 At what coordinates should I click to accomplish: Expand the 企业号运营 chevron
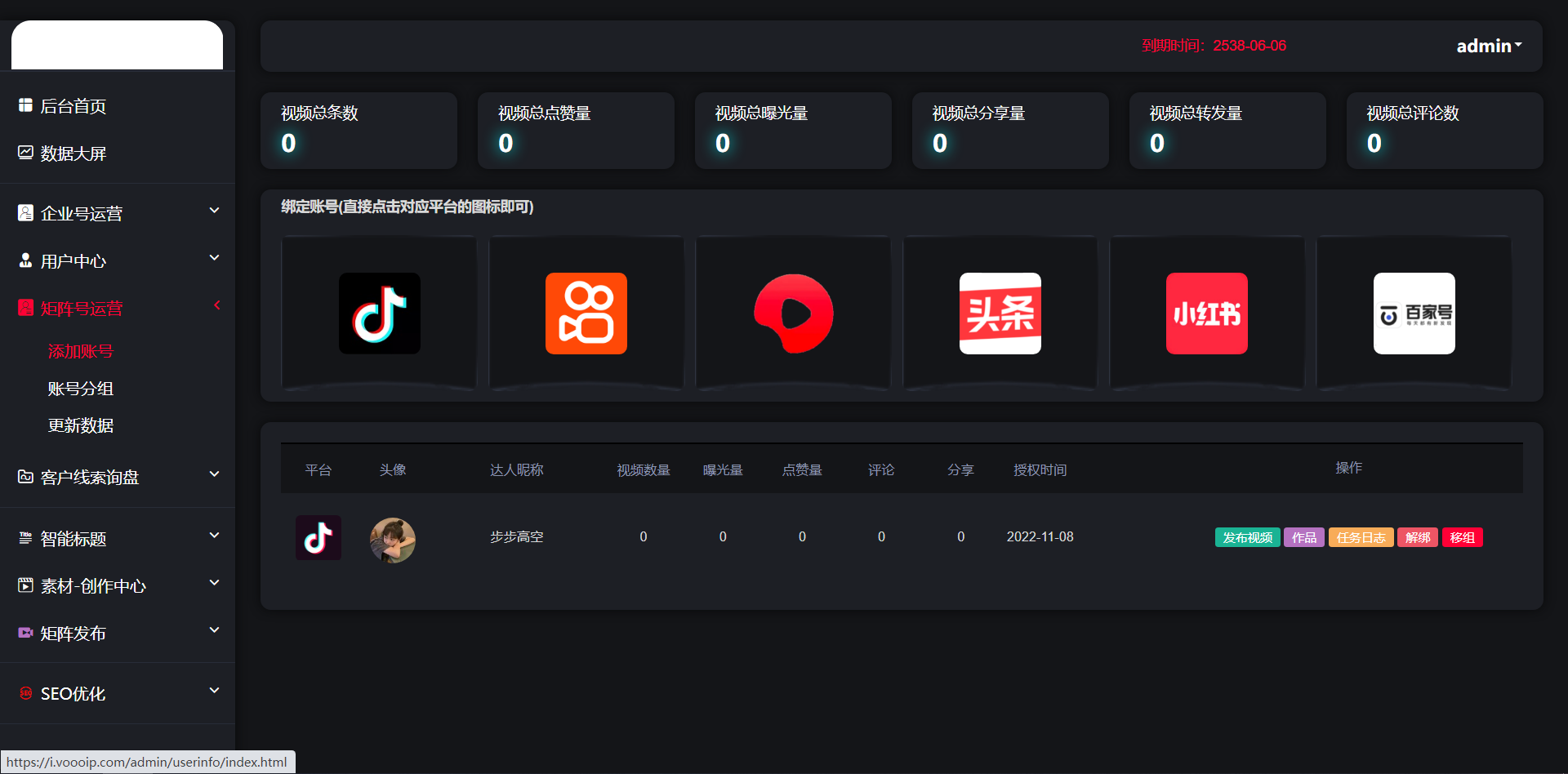point(215,211)
